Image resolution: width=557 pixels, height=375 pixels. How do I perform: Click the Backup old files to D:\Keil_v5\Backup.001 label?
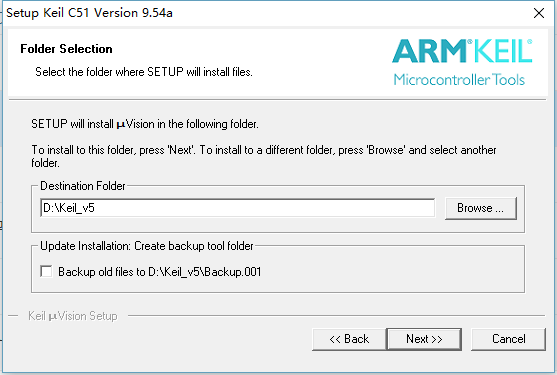[x=159, y=272]
